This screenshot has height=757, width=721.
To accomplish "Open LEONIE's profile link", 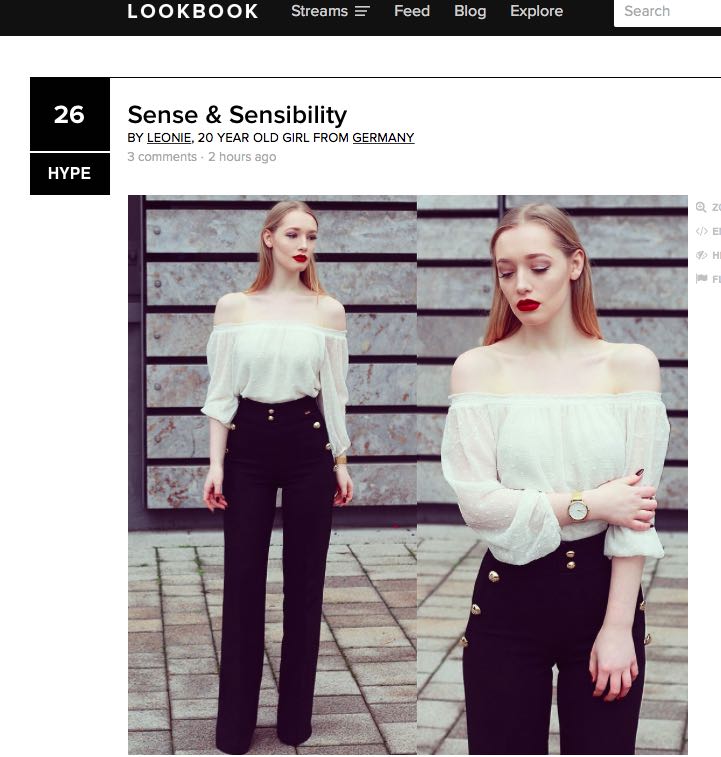I will click(x=169, y=138).
